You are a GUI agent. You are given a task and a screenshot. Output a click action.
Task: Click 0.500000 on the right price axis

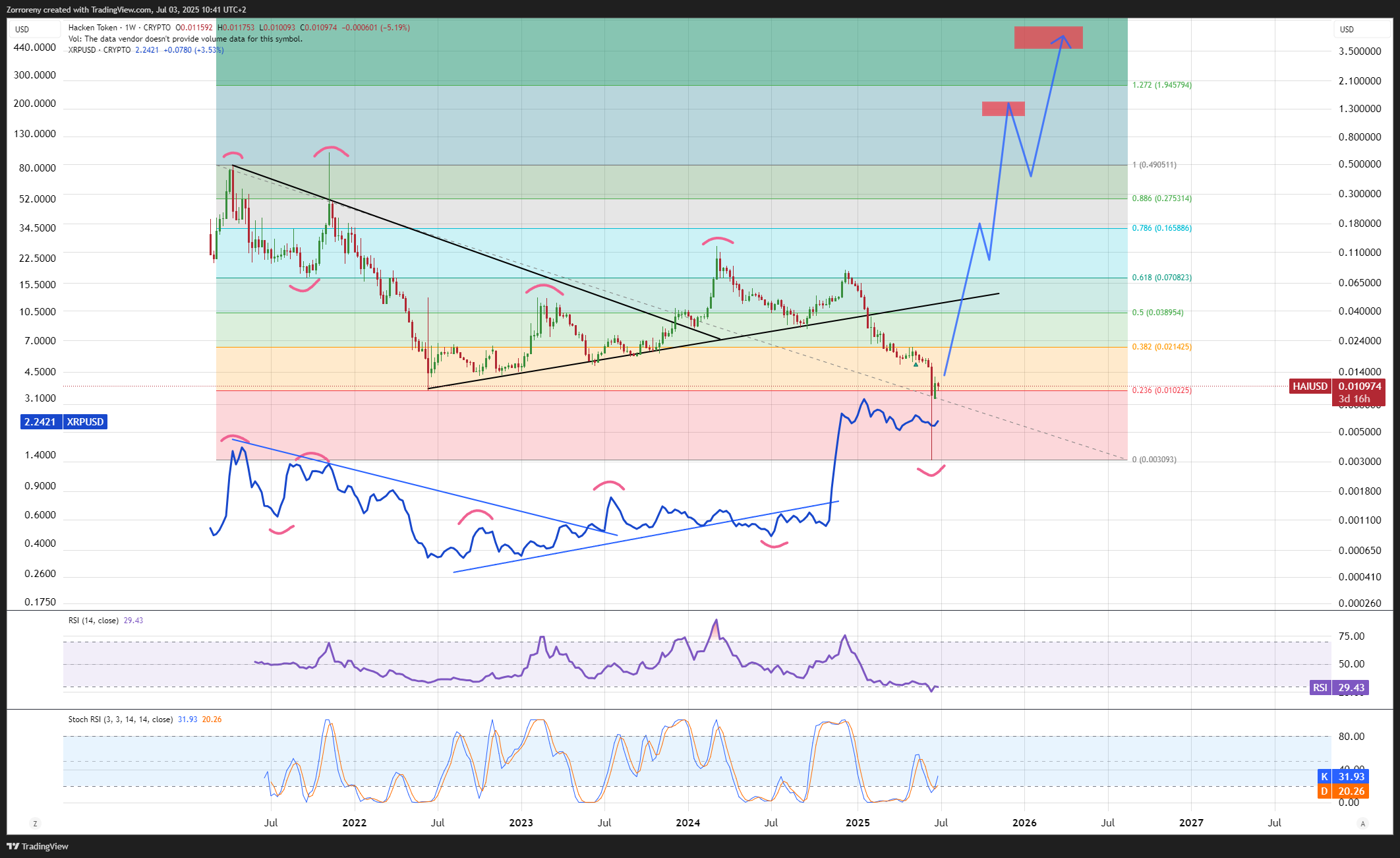(1360, 164)
